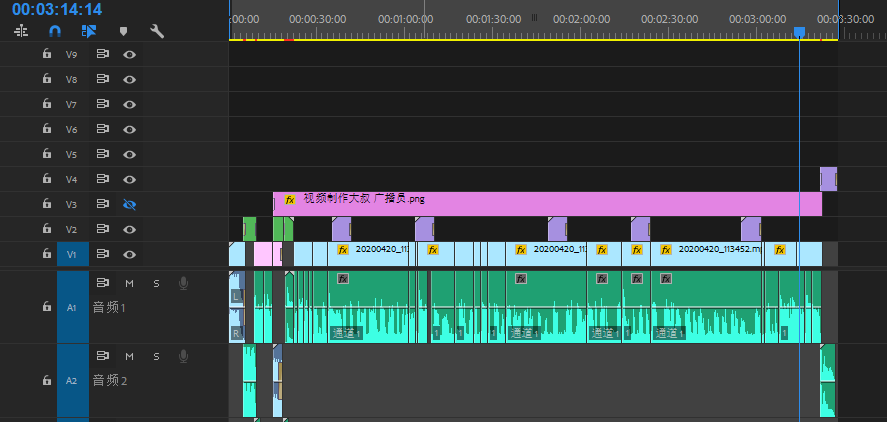The width and height of the screenshot is (887, 422).
Task: Enable voice-over record on A2
Action: (x=183, y=356)
